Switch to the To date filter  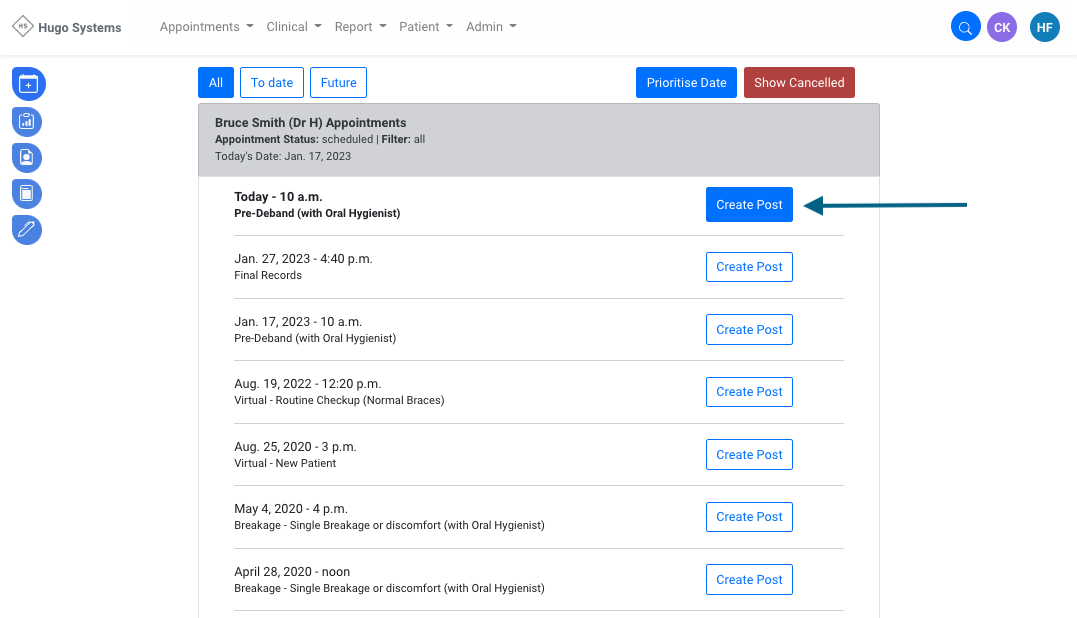[272, 83]
